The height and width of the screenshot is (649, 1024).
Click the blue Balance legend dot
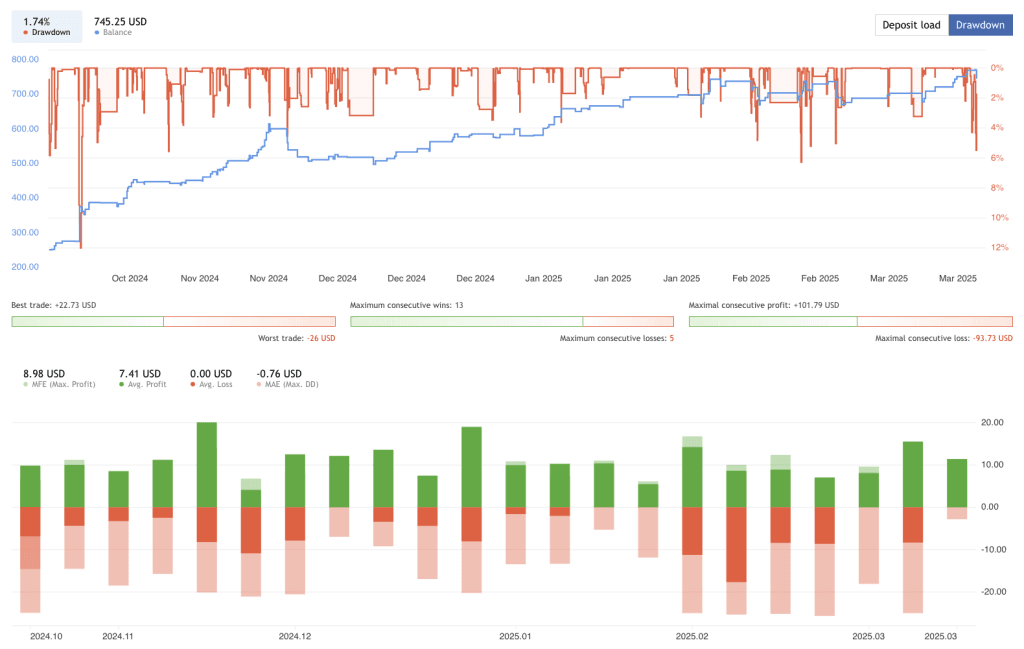pyautogui.click(x=97, y=32)
